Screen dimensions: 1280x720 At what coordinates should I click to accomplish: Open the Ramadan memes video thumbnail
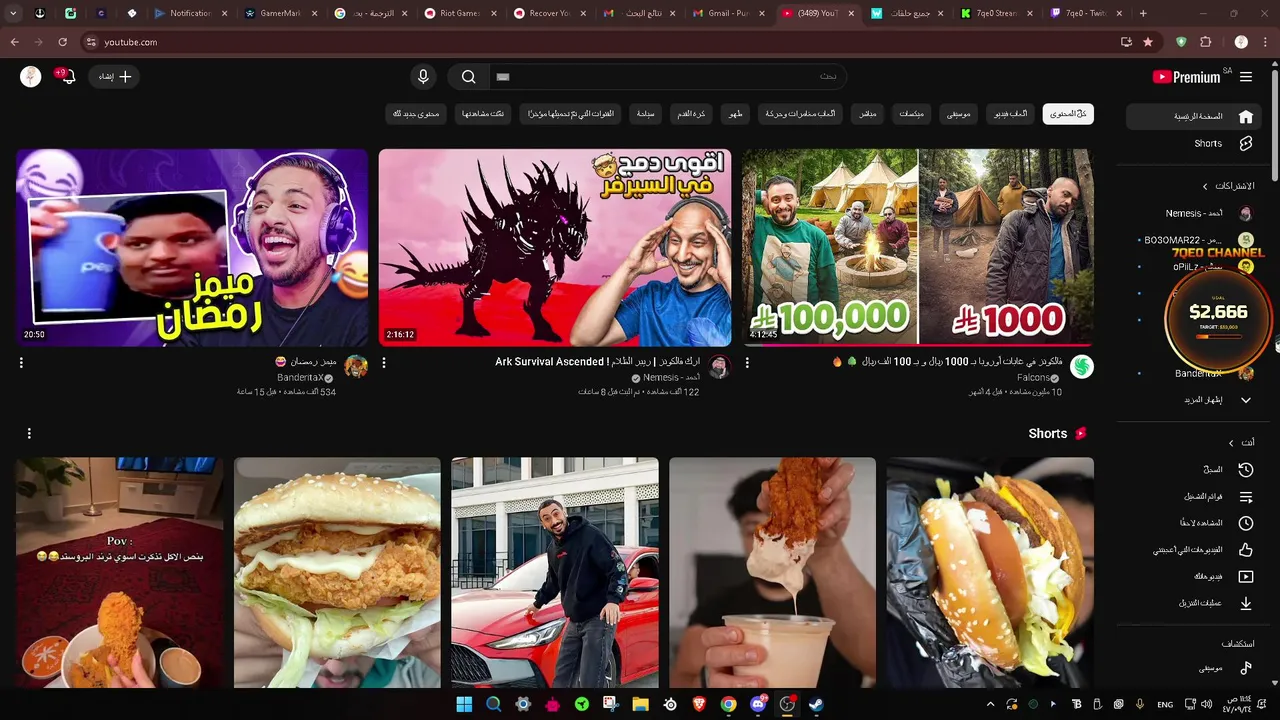click(192, 247)
